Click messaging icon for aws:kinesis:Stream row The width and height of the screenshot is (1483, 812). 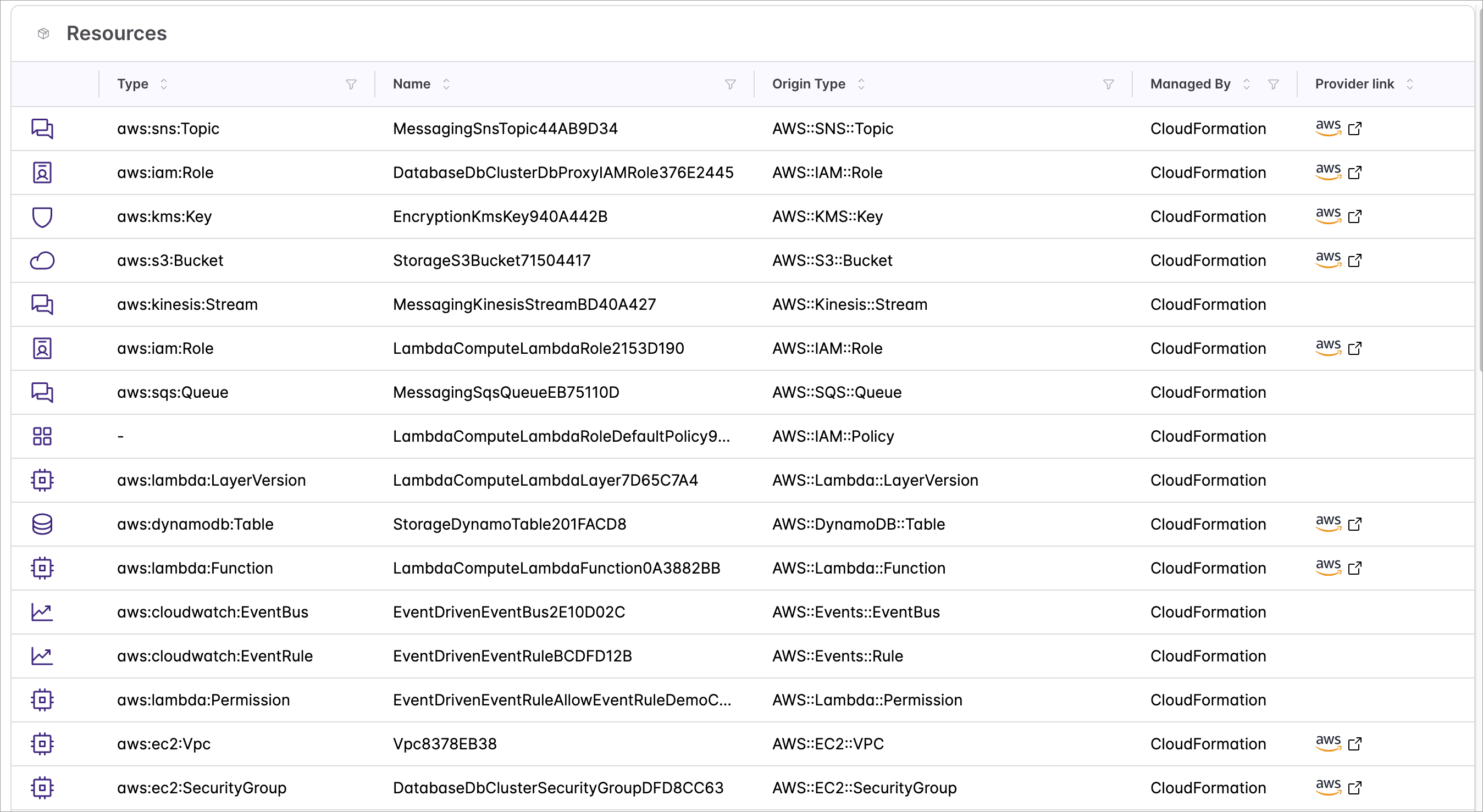(x=42, y=304)
